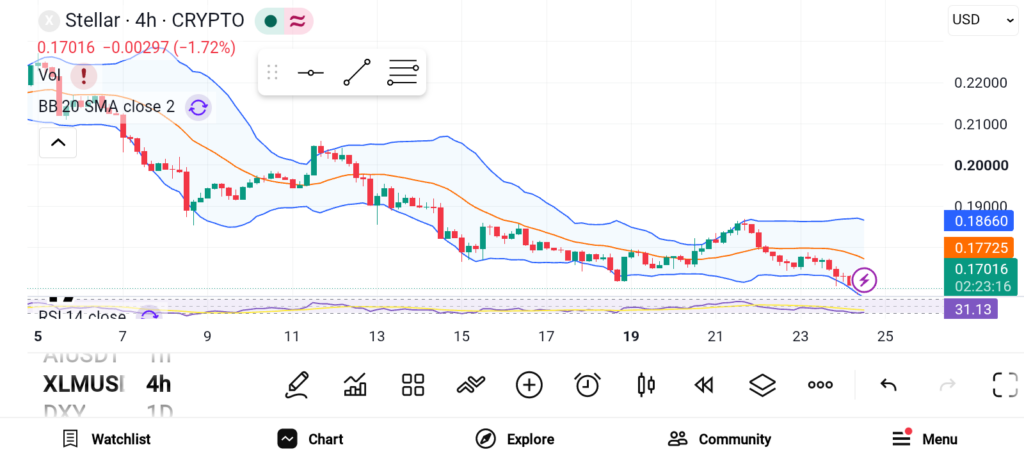Image resolution: width=1024 pixels, height=461 pixels.
Task: Open the compare symbols line icon
Action: pos(471,385)
